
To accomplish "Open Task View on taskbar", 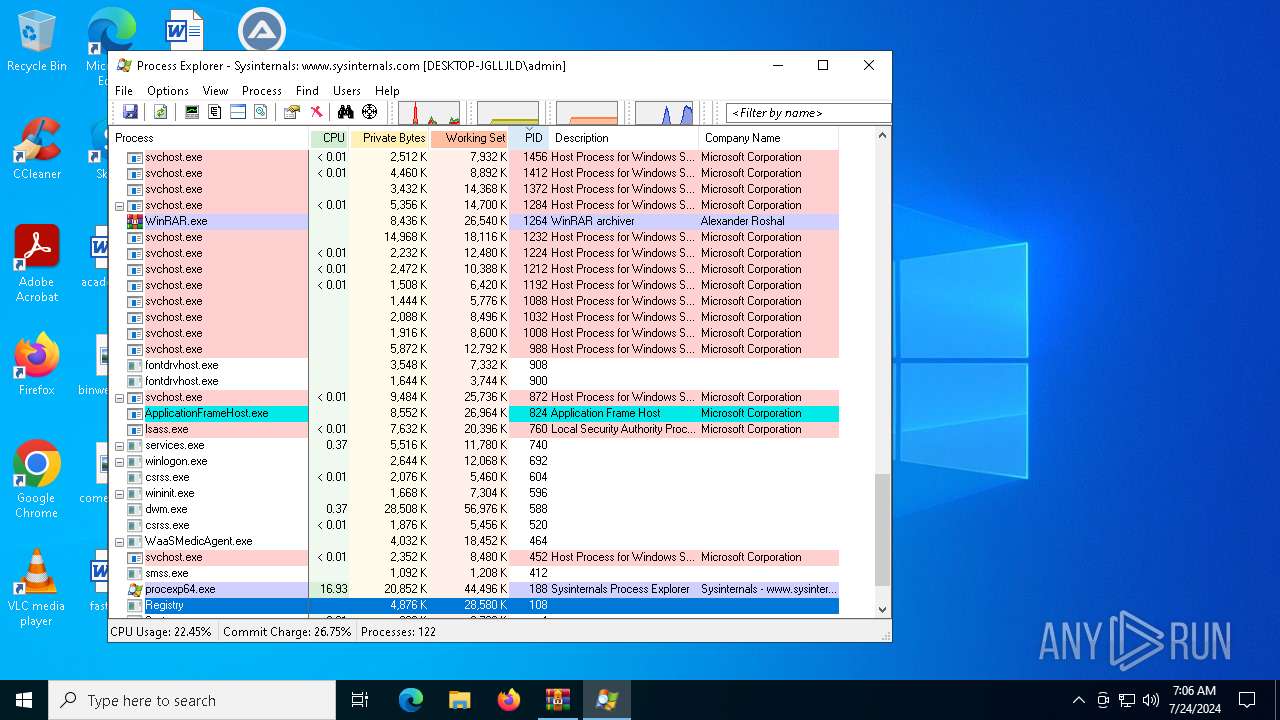I will (x=360, y=700).
